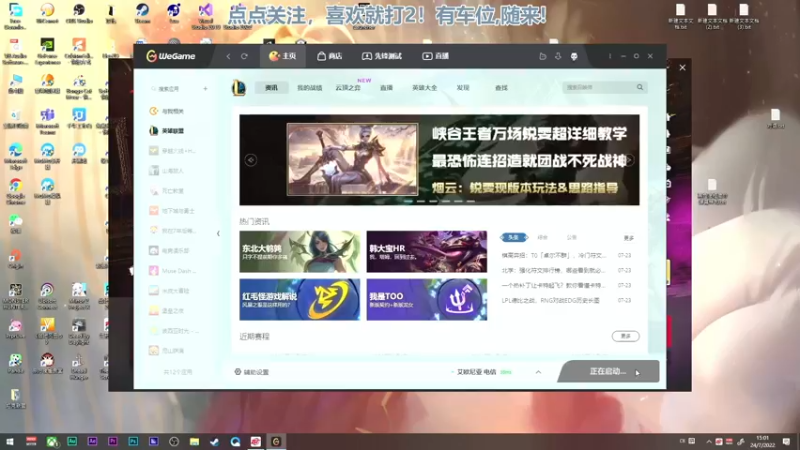This screenshot has height=450, width=800.
Task: Open the download manager icon in the title bar
Action: [x=558, y=56]
